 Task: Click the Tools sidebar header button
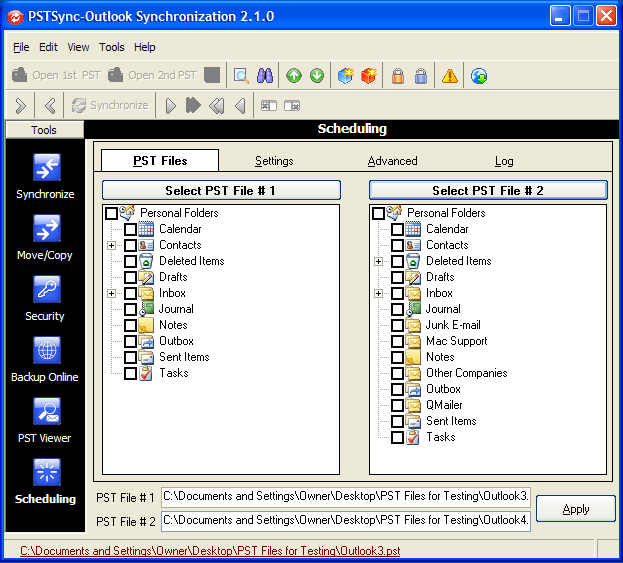click(x=44, y=130)
